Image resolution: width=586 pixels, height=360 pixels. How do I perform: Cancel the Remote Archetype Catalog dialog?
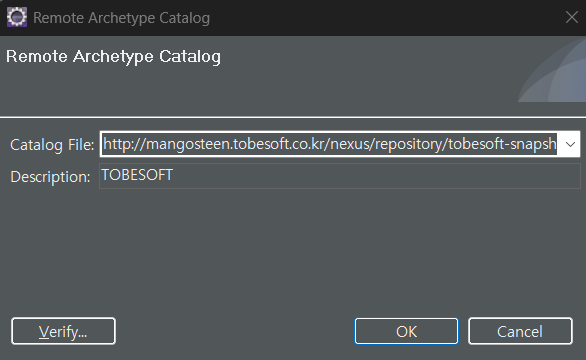coord(520,331)
